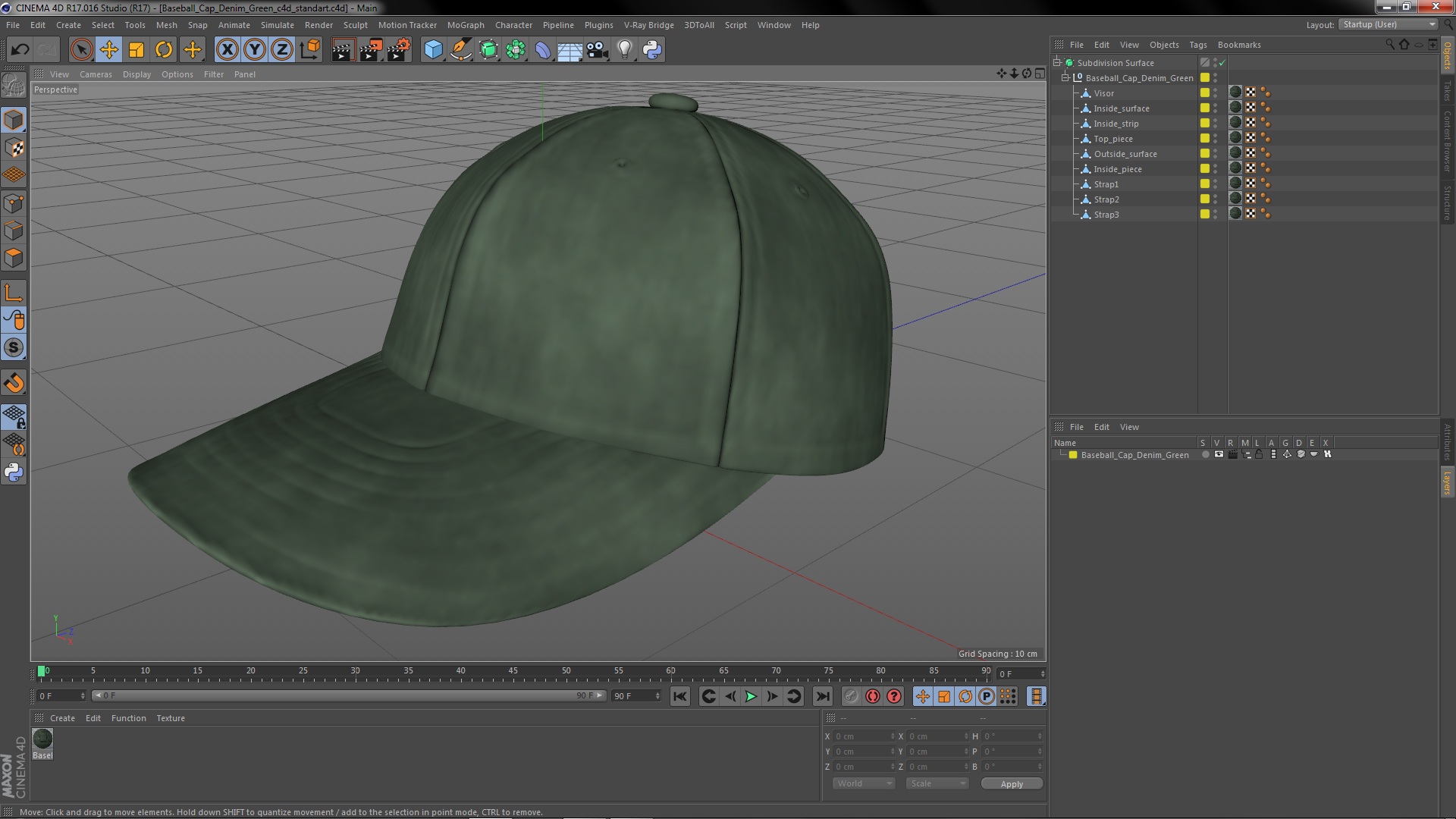Screen dimensions: 1456x819
Task: Toggle Autokeying button
Action: tap(873, 696)
